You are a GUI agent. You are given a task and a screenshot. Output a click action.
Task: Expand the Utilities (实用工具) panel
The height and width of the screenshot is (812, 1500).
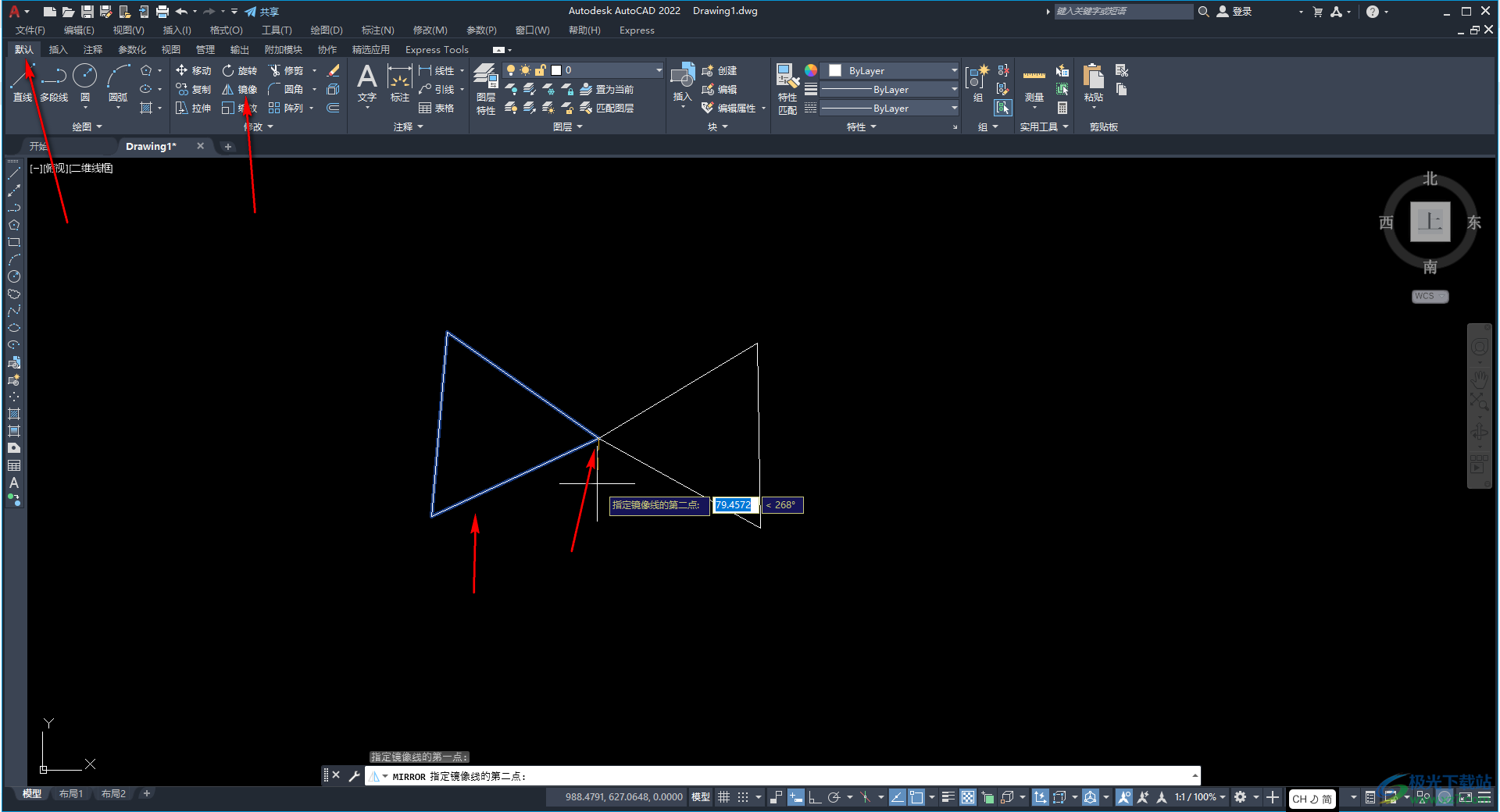click(x=1044, y=126)
